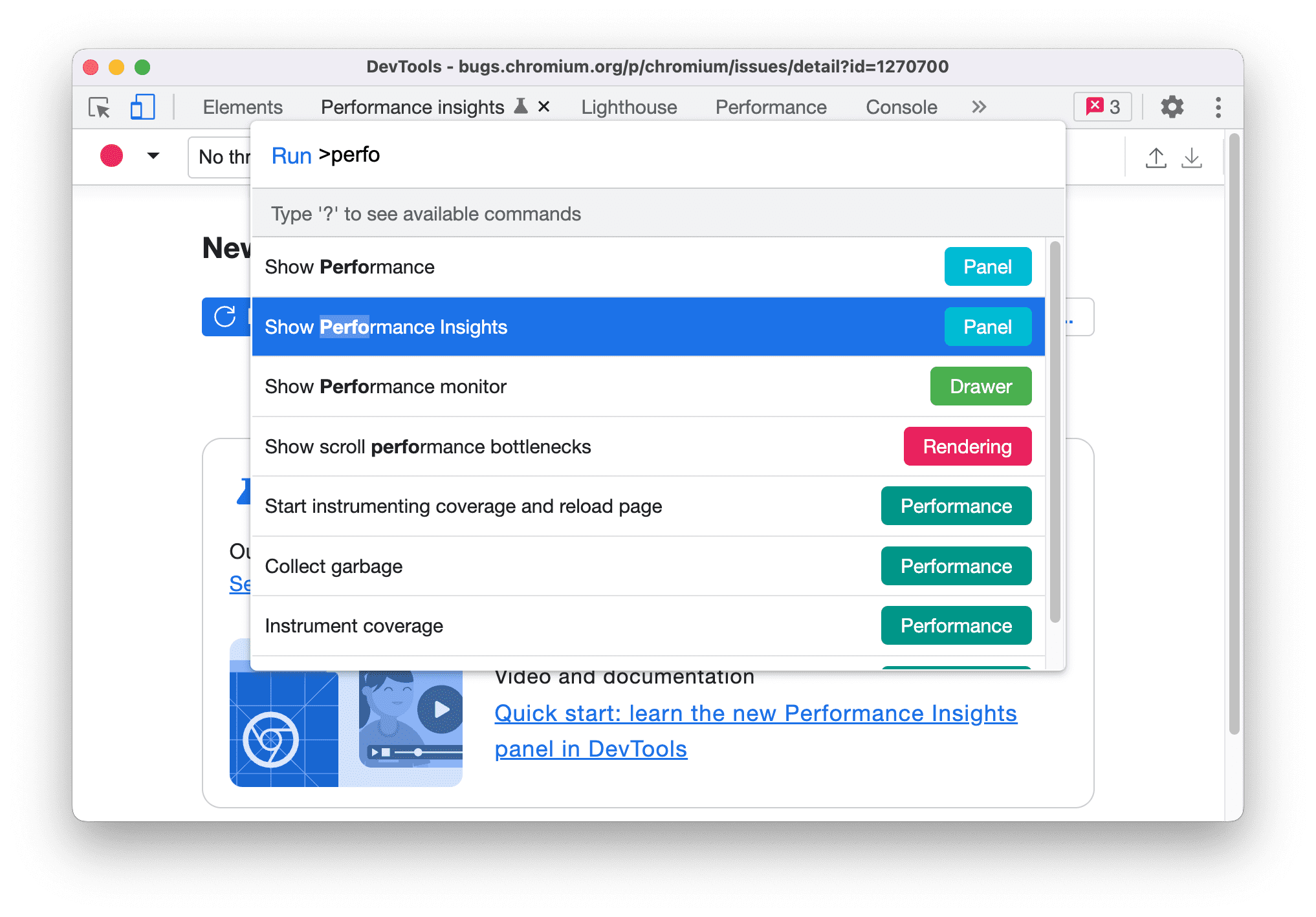Type in the Run command input field
Viewport: 1316px width, 917px height.
click(x=660, y=155)
